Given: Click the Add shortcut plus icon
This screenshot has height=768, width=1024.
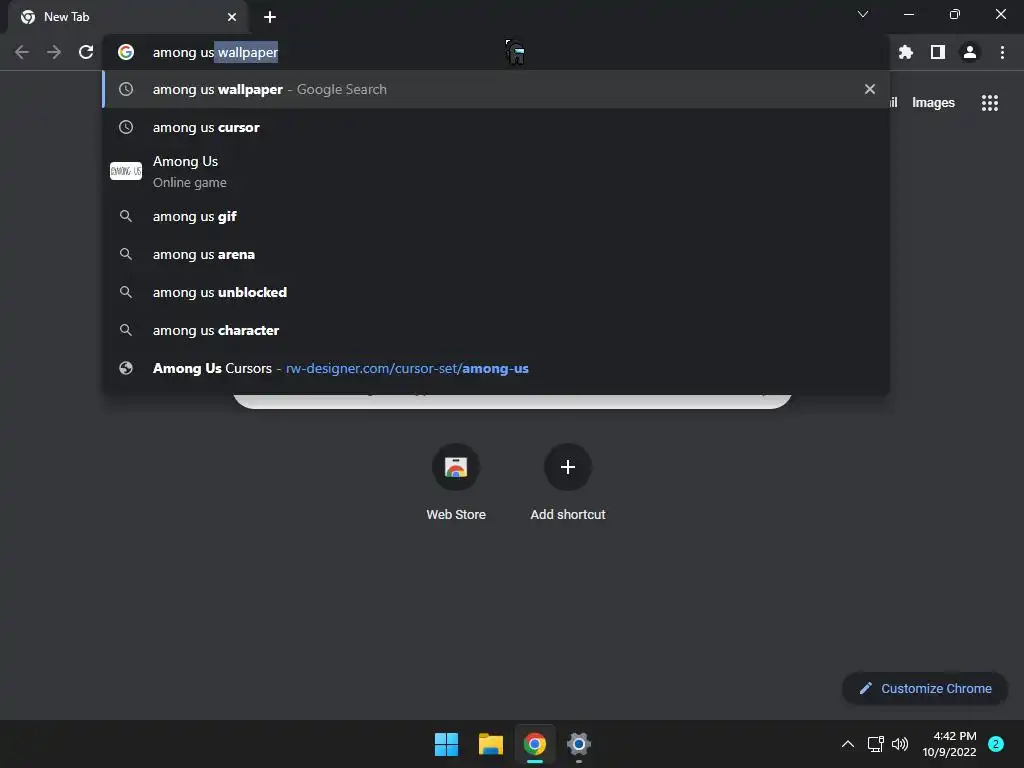Looking at the screenshot, I should pos(568,467).
